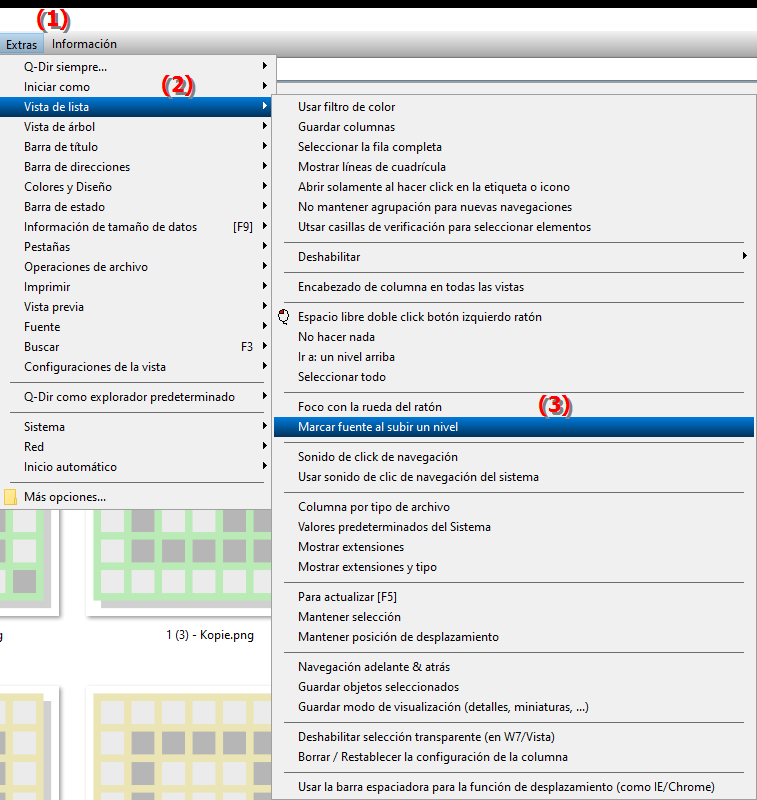
Task: Select No hacer nada option
Action: [x=514, y=337]
